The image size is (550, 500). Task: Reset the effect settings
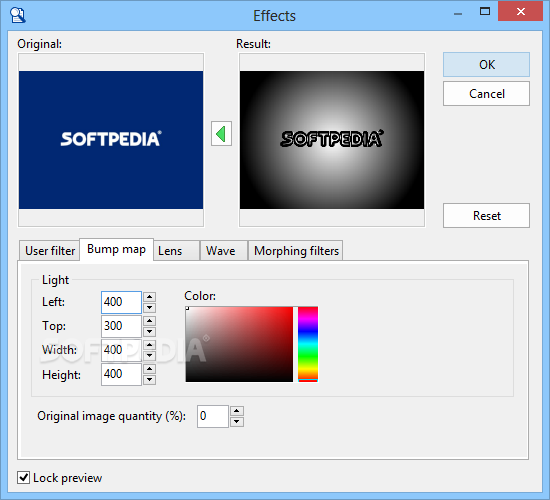point(487,215)
